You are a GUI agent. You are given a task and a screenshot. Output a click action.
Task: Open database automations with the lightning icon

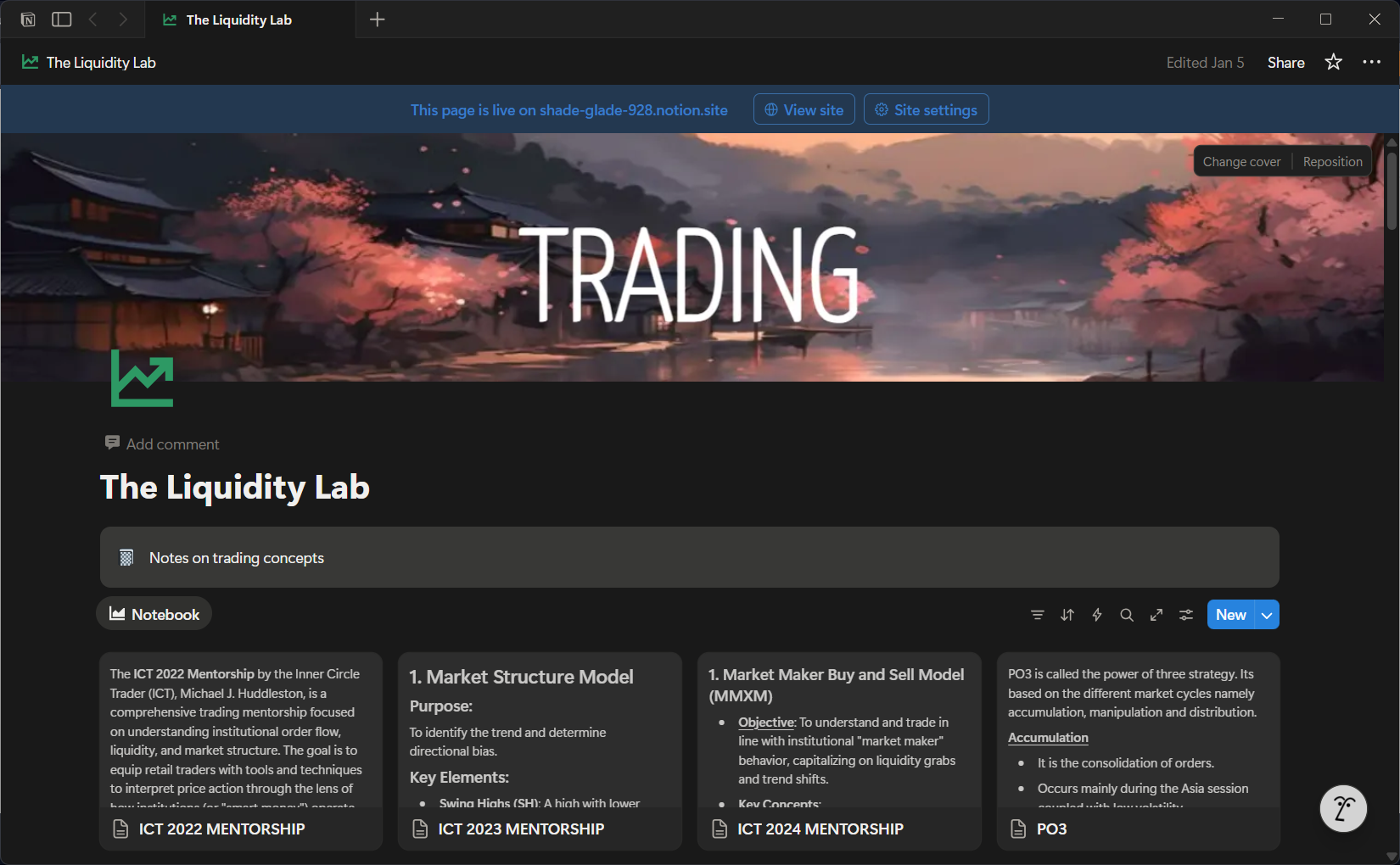click(x=1097, y=615)
